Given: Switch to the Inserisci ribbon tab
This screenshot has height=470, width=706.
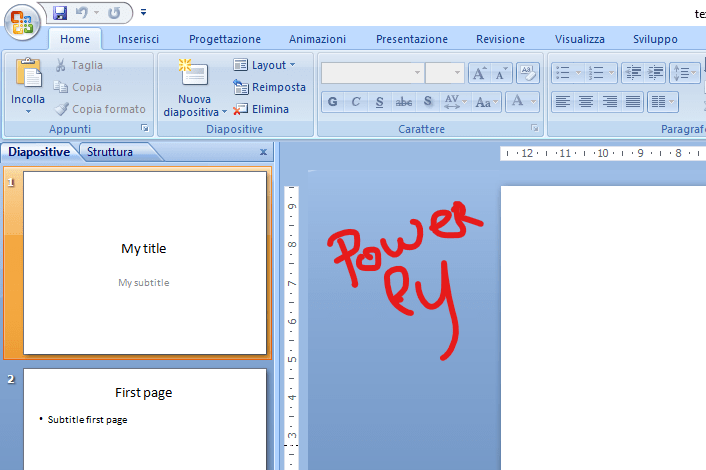Looking at the screenshot, I should [139, 39].
